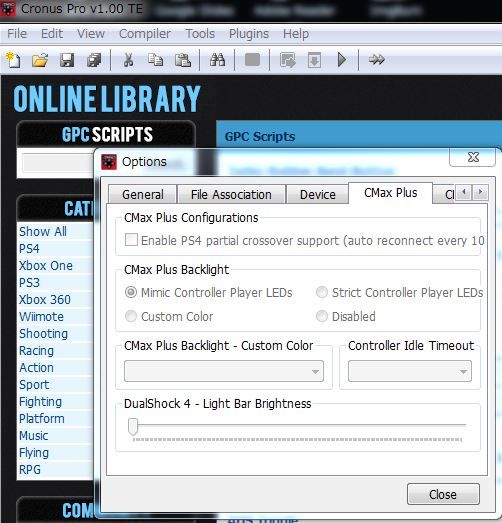Select the Sport category
This screenshot has height=523, width=502.
coord(34,385)
